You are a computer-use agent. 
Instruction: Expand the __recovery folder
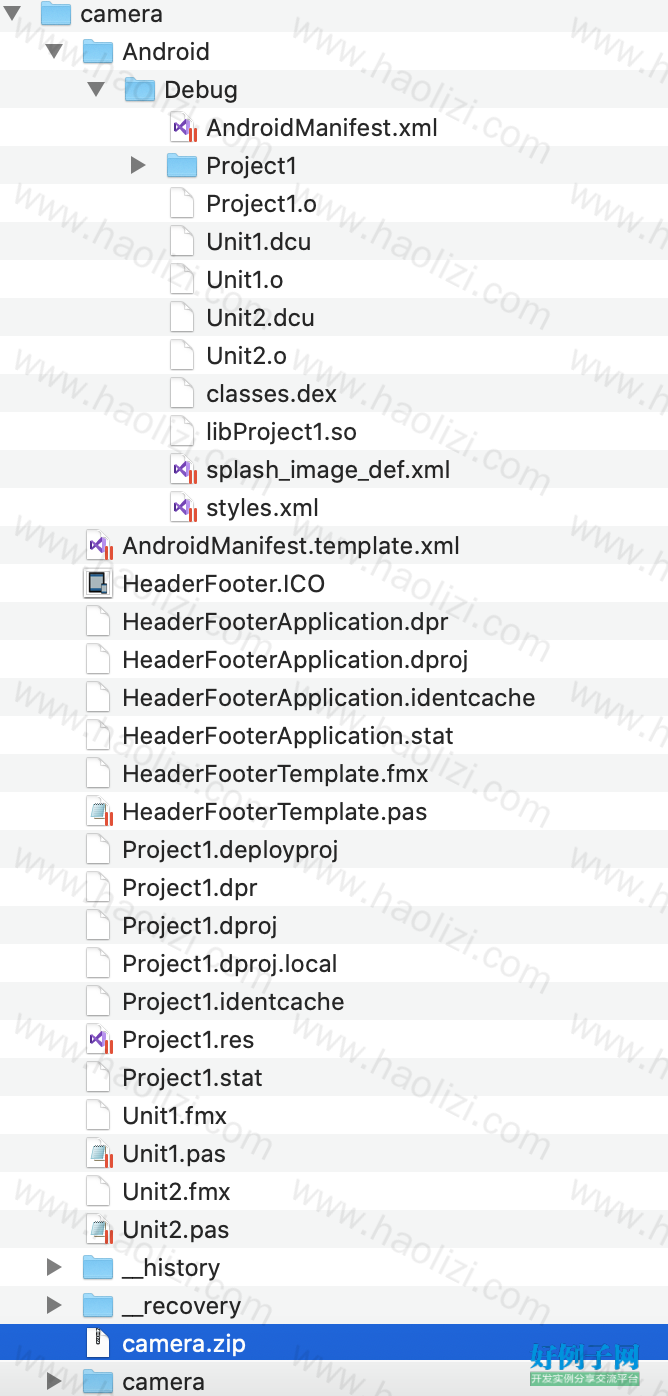[x=55, y=1305]
